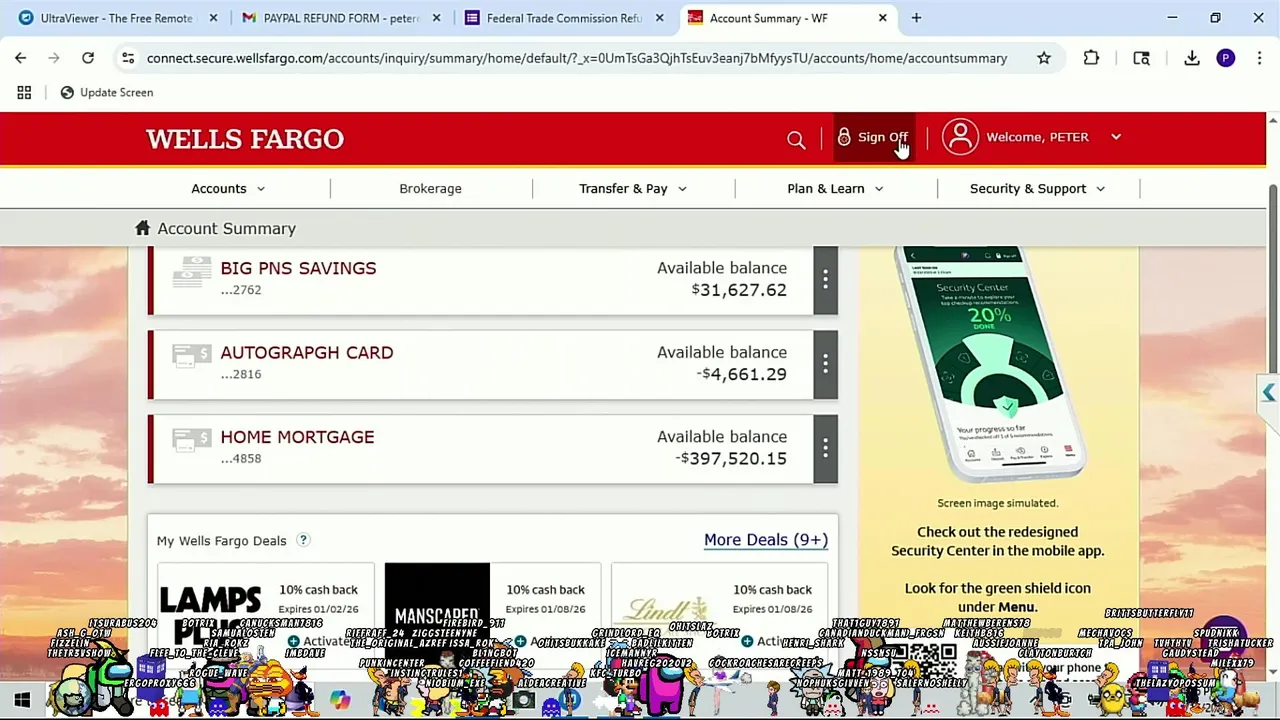Viewport: 1280px width, 720px height.
Task: Click the Chrome profile P avatar
Action: point(1225,58)
